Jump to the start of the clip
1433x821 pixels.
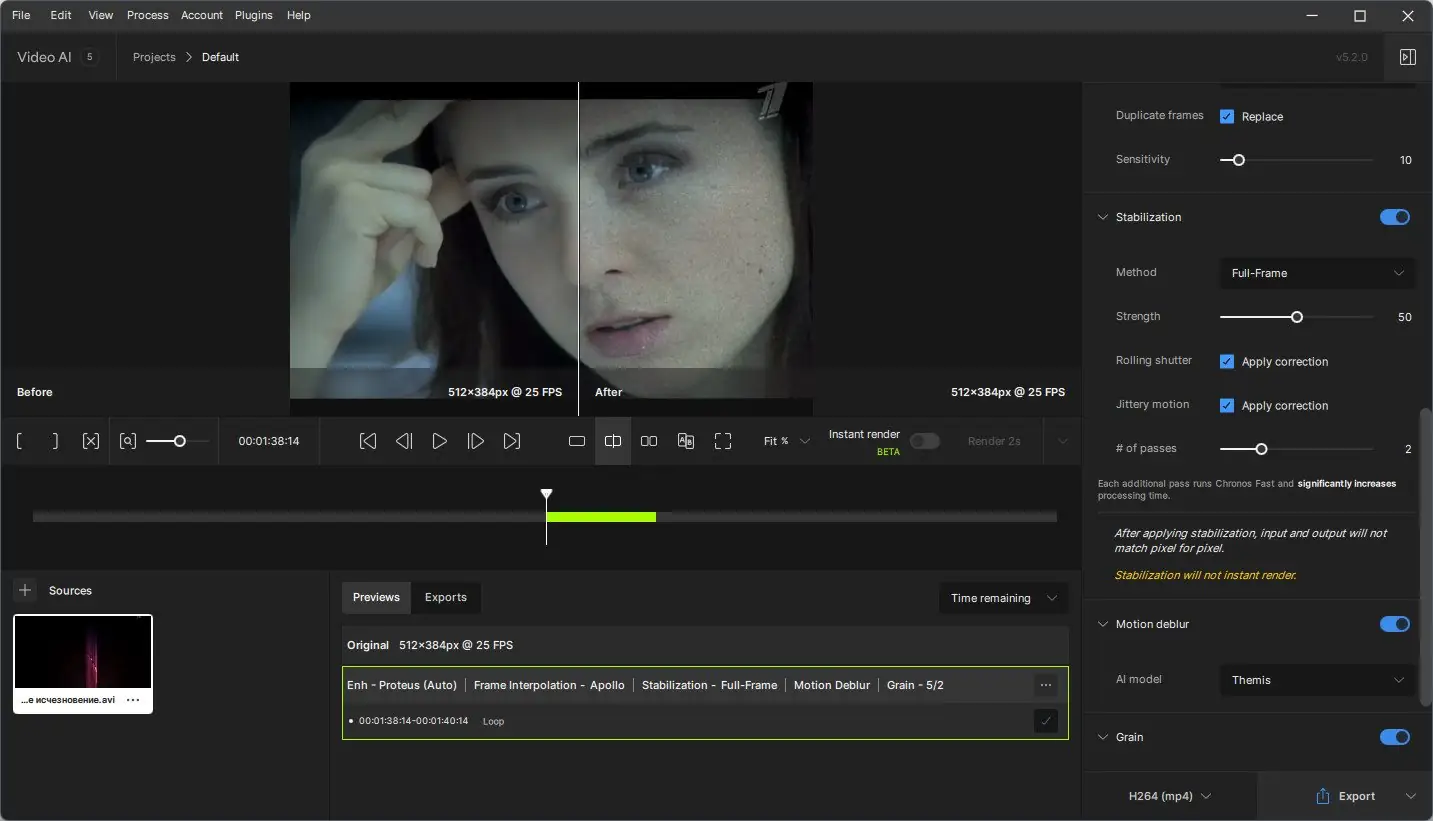368,441
